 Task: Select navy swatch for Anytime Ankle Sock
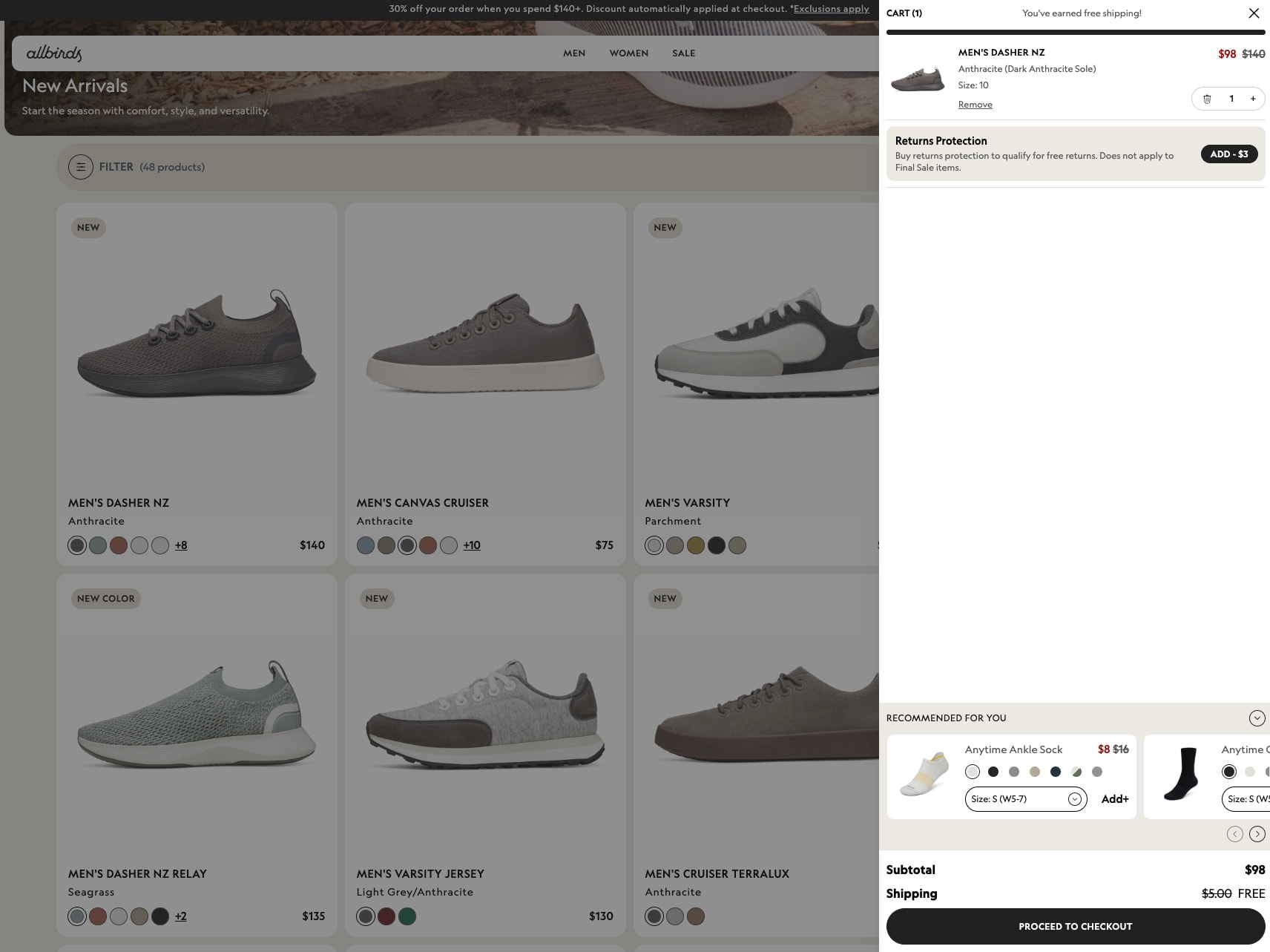coord(1056,772)
